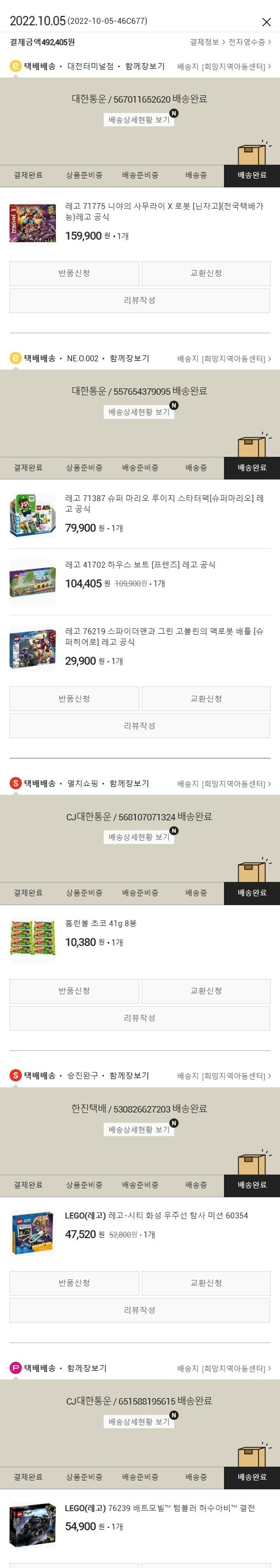Request return (반품신청) for Ninjago 71775 order
The image size is (280, 1568).
point(74,273)
